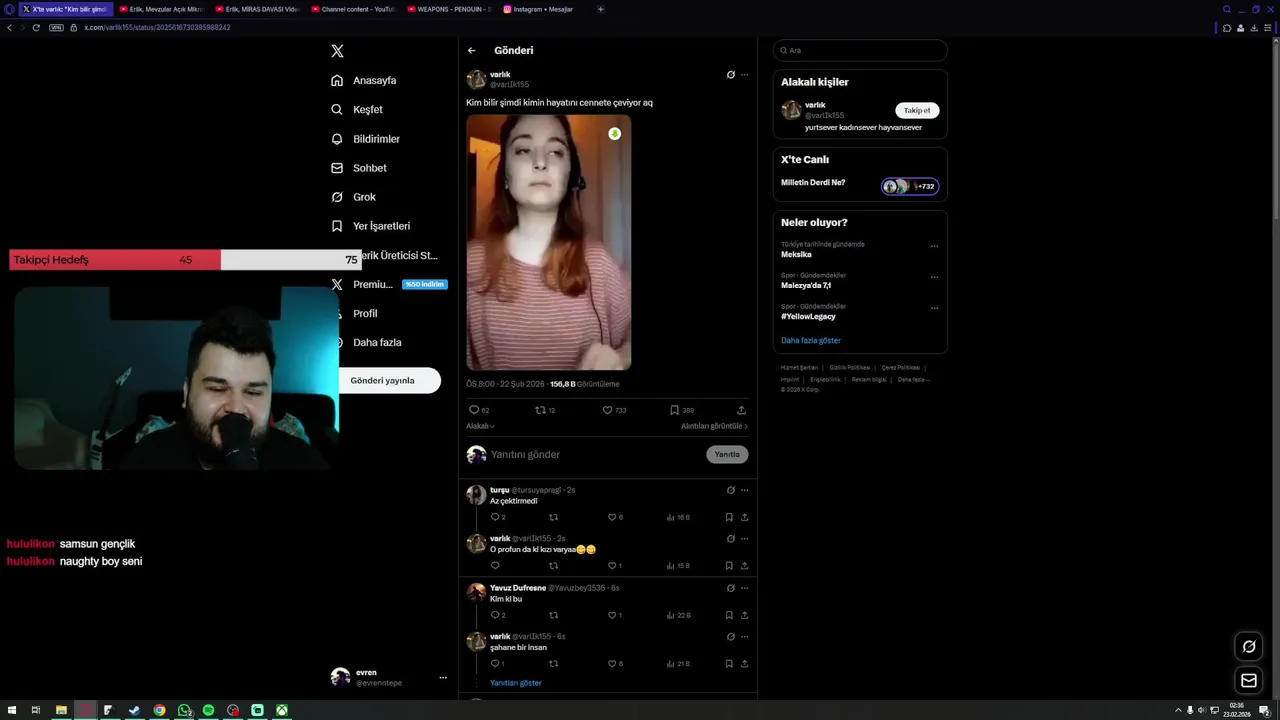Click Daha fazla göster in trends
Image resolution: width=1280 pixels, height=720 pixels.
[811, 340]
